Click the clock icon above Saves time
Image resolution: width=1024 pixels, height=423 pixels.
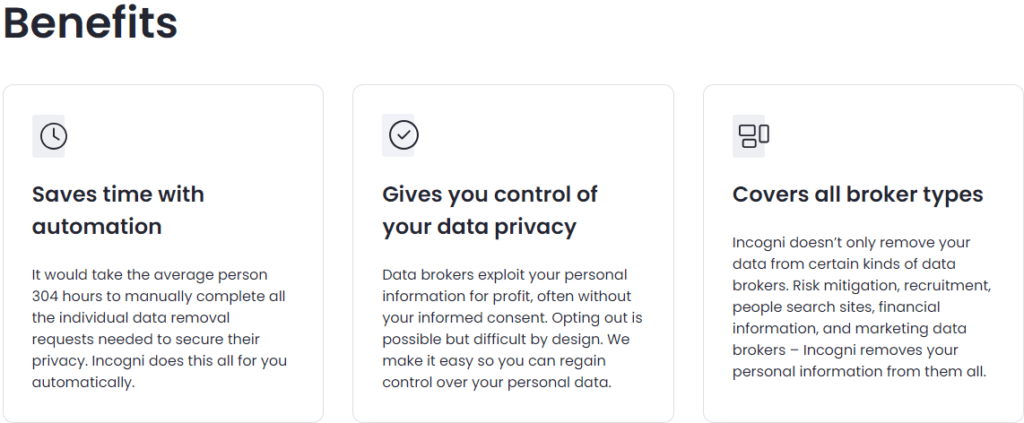54,136
